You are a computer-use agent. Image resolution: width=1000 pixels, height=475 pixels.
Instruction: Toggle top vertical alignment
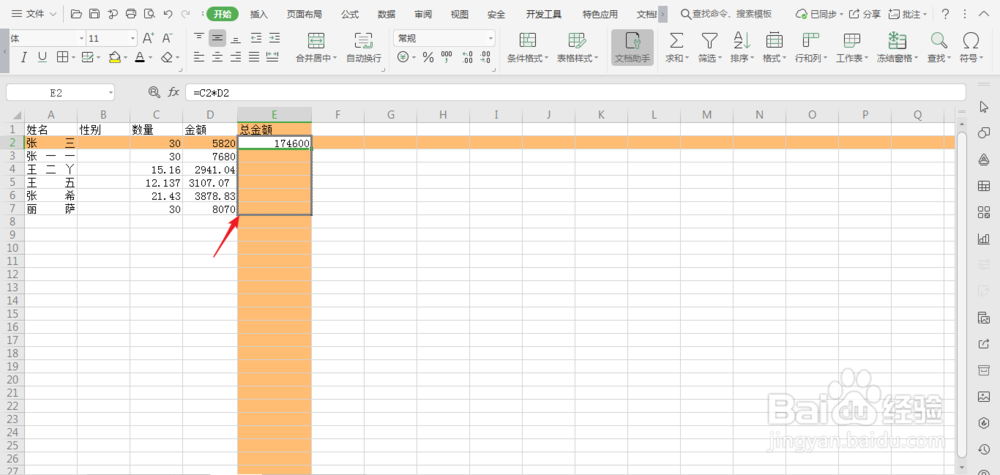200,38
